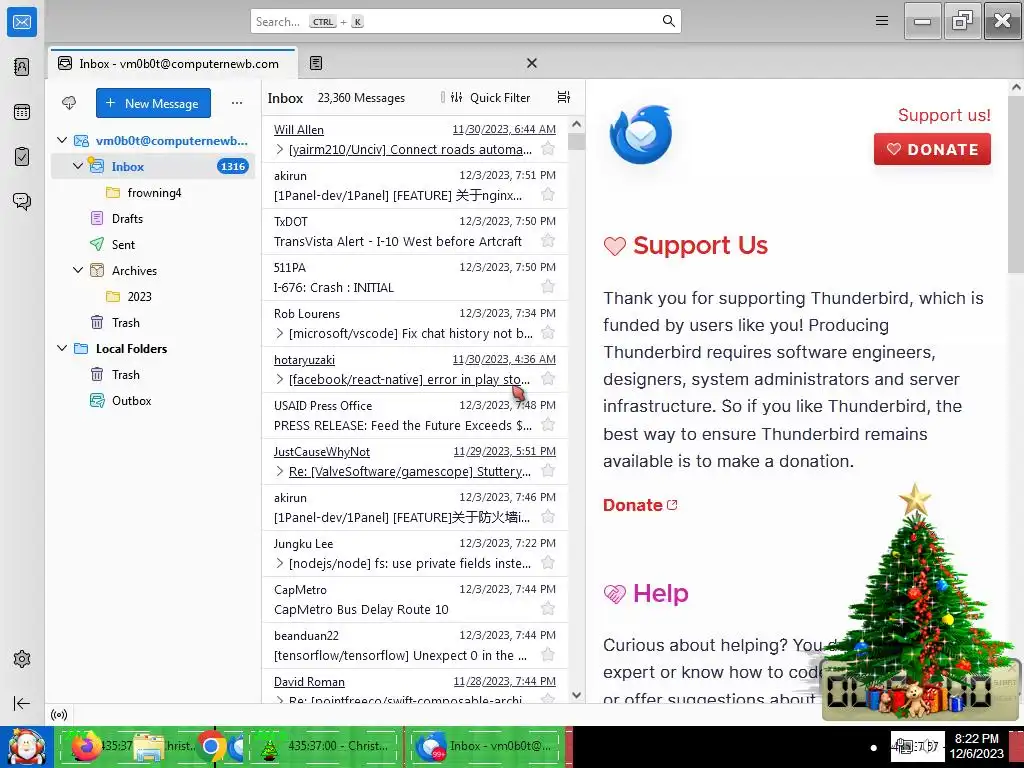
Task: Expand the hotaryuzaki thread
Action: click(280, 379)
